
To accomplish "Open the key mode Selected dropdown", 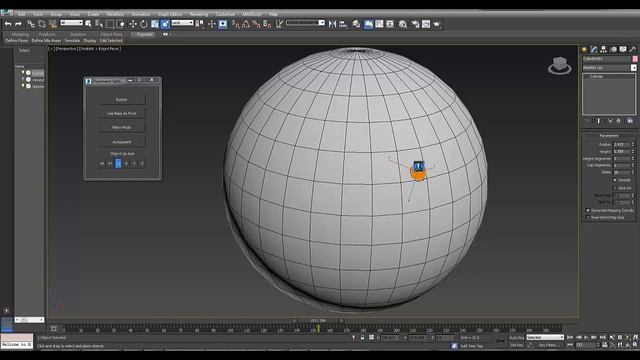I will click(x=544, y=338).
